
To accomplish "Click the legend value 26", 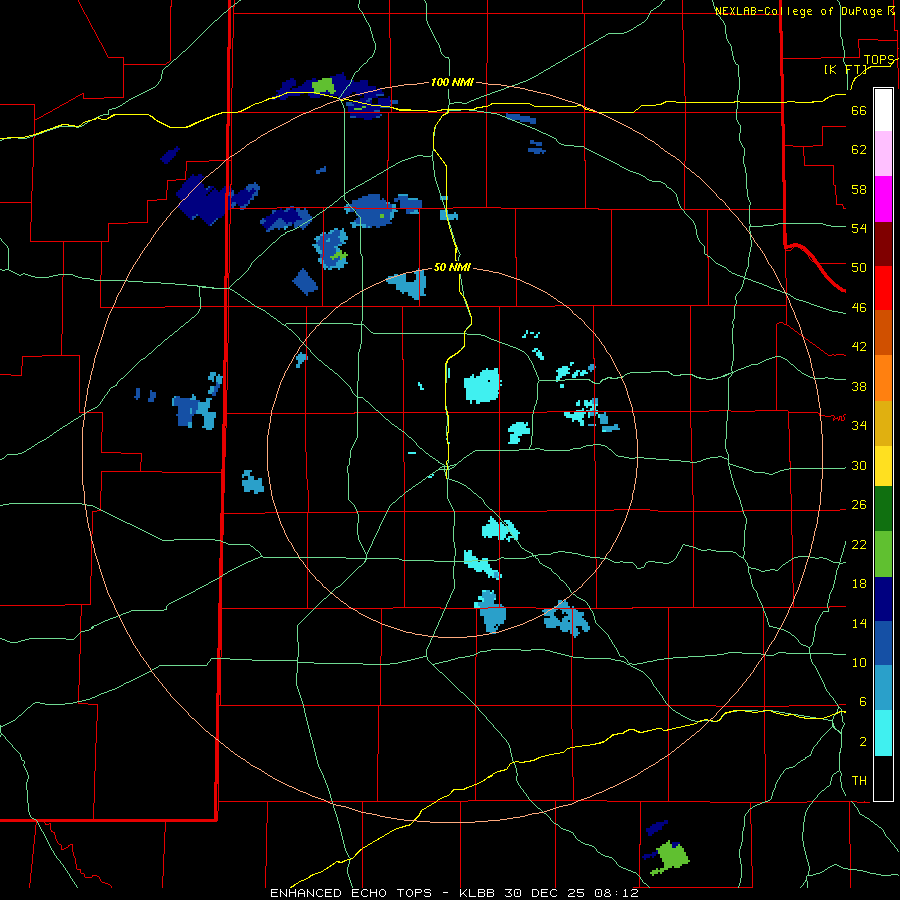I will 859,505.
